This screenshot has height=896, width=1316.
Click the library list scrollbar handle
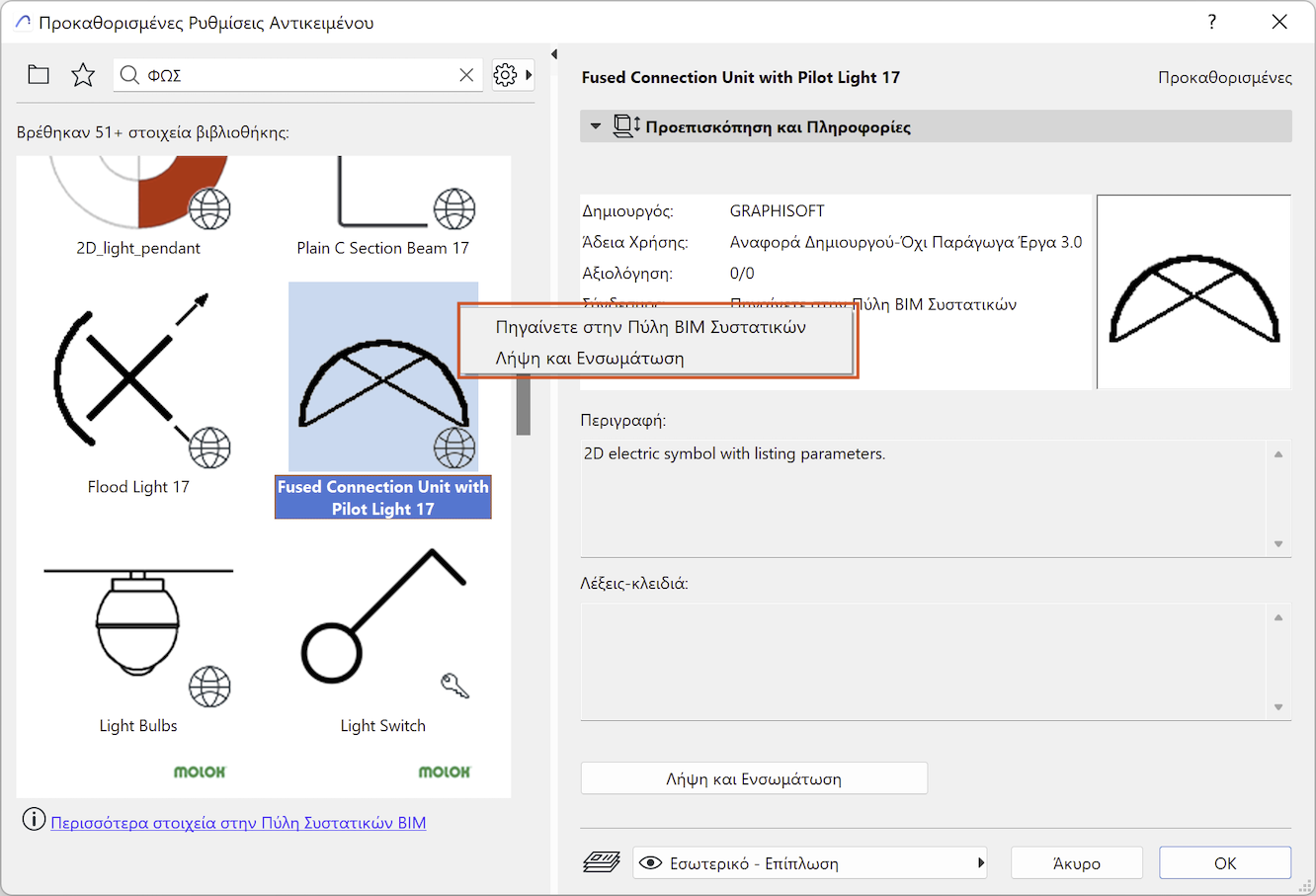click(x=524, y=405)
